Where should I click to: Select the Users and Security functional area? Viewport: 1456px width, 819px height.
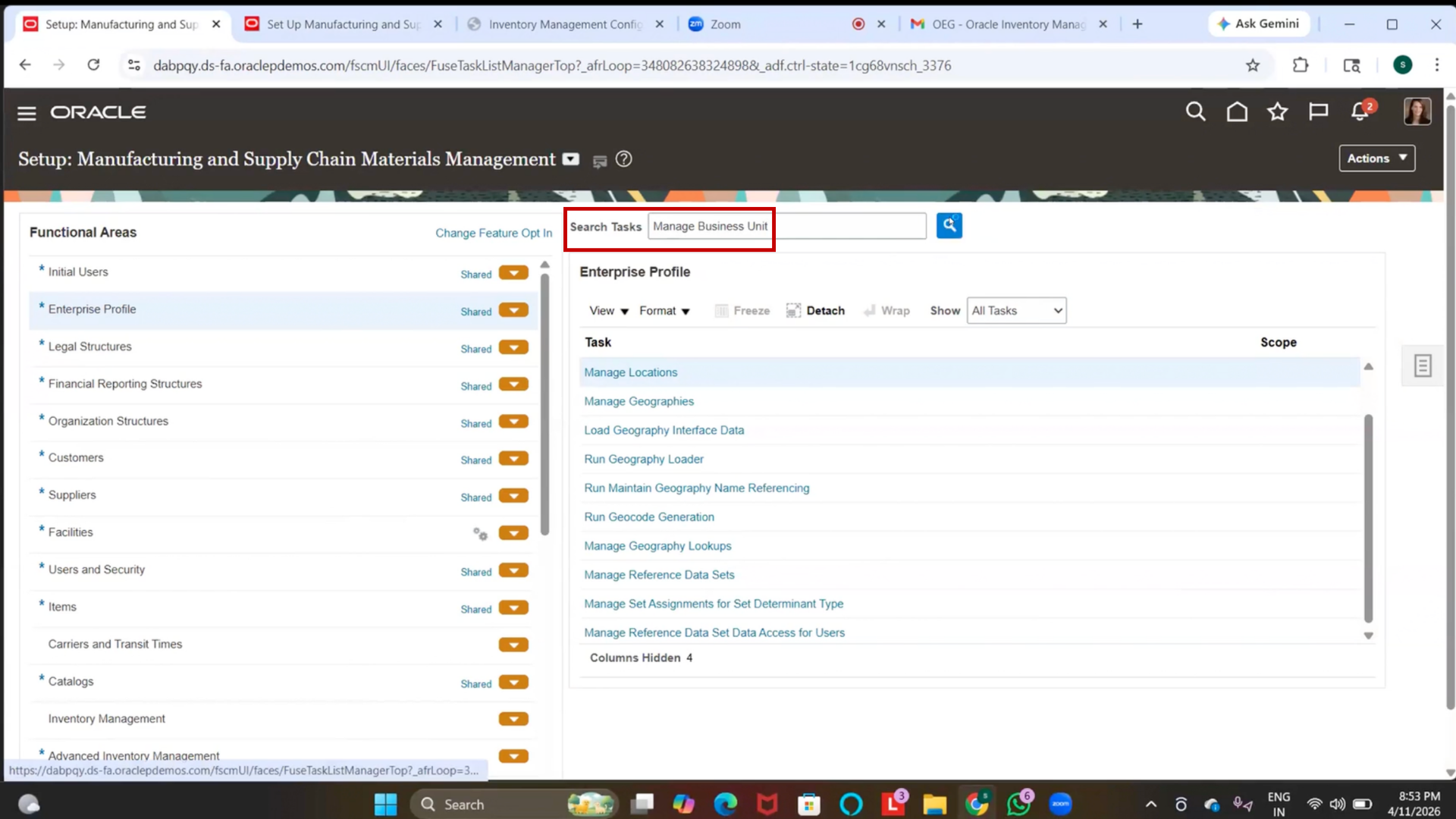point(96,570)
